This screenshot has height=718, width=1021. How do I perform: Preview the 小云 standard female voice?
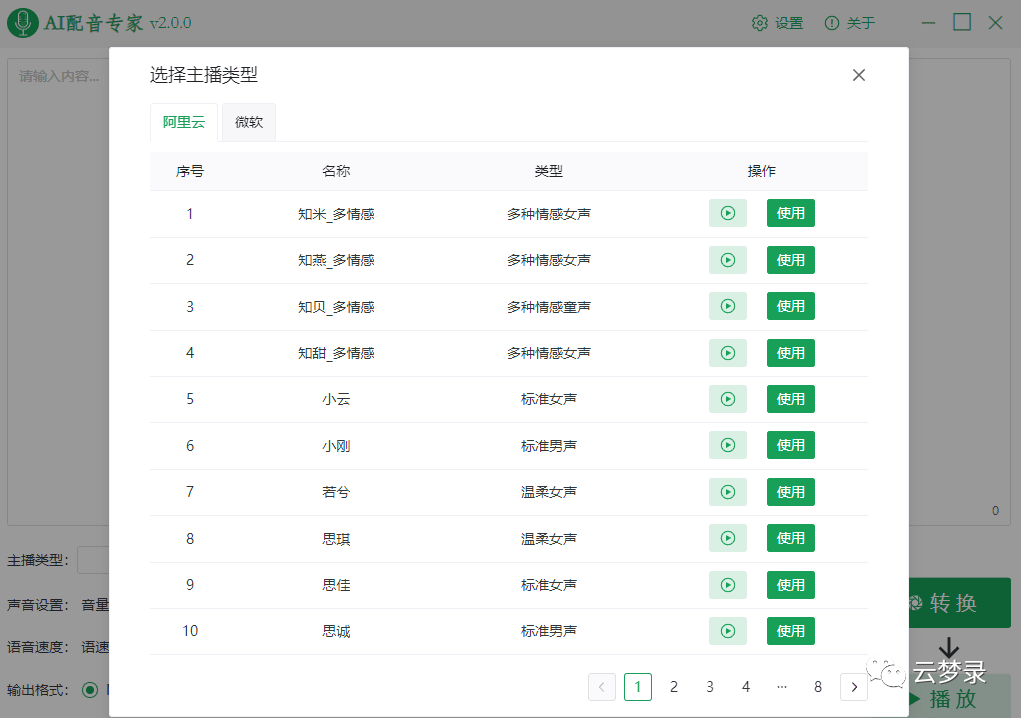coord(728,399)
